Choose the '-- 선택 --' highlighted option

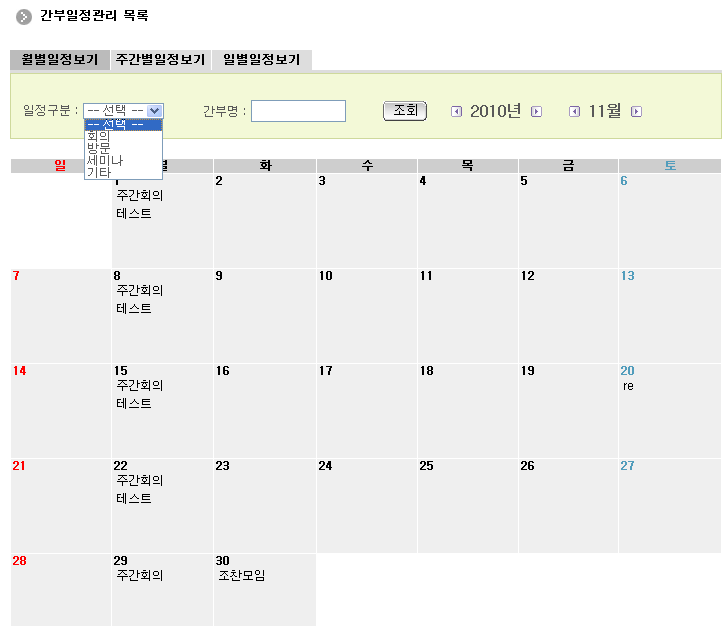(122, 124)
